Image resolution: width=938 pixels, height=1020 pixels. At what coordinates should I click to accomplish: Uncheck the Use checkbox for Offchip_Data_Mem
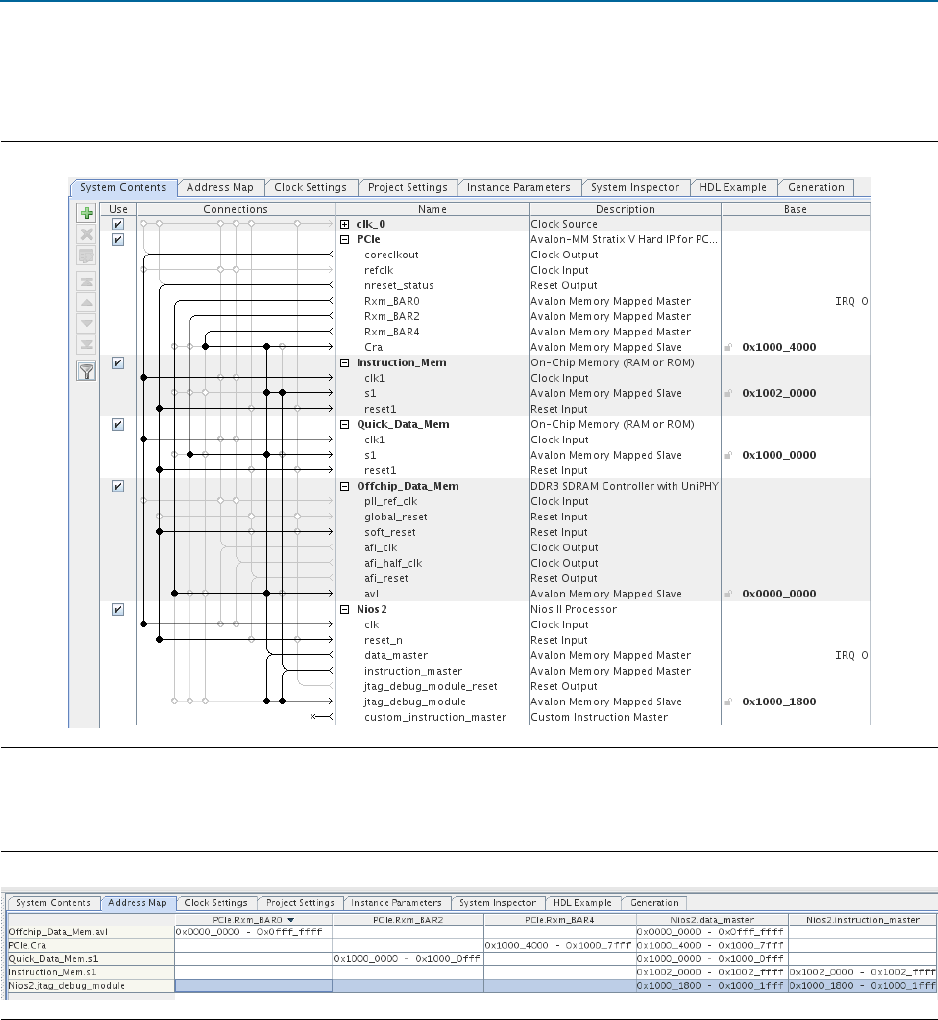pos(118,486)
